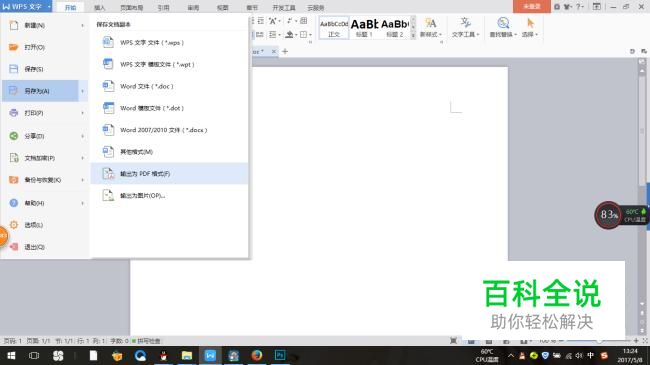
Task: Click the Backup and Restore icon
Action: pos(14,180)
